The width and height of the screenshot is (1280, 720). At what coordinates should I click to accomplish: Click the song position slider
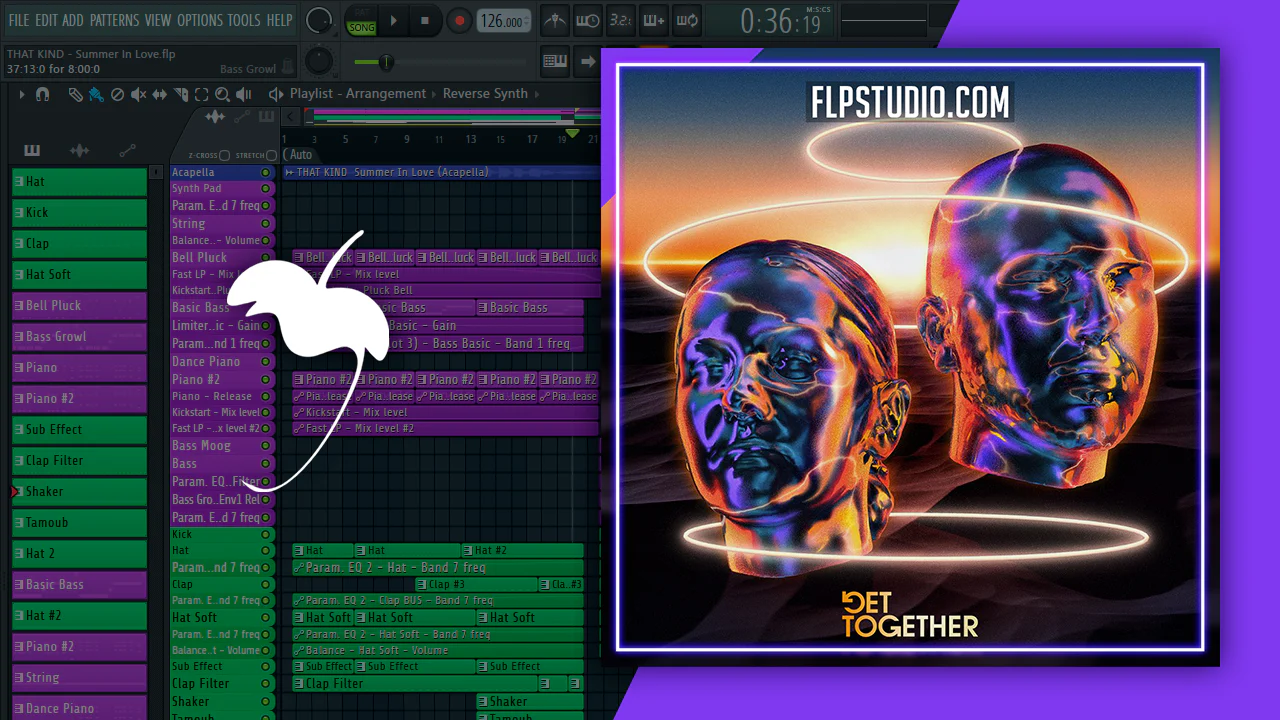440,62
